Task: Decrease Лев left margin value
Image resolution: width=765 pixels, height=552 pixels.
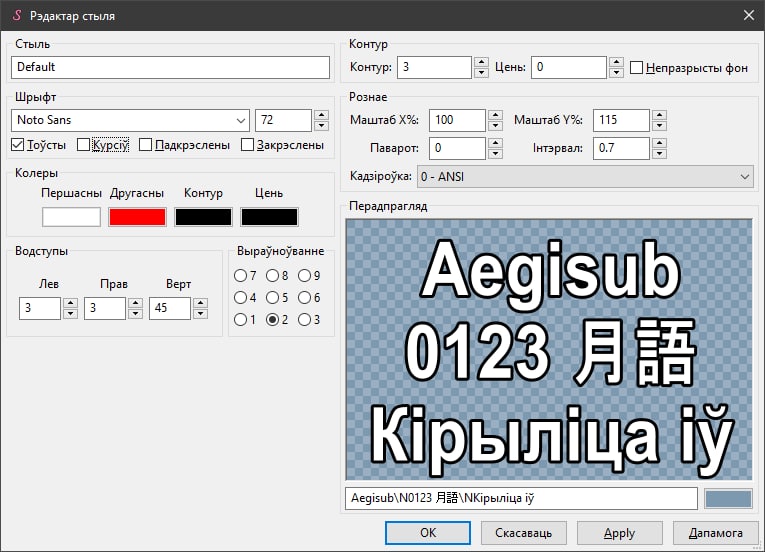Action: 70,314
